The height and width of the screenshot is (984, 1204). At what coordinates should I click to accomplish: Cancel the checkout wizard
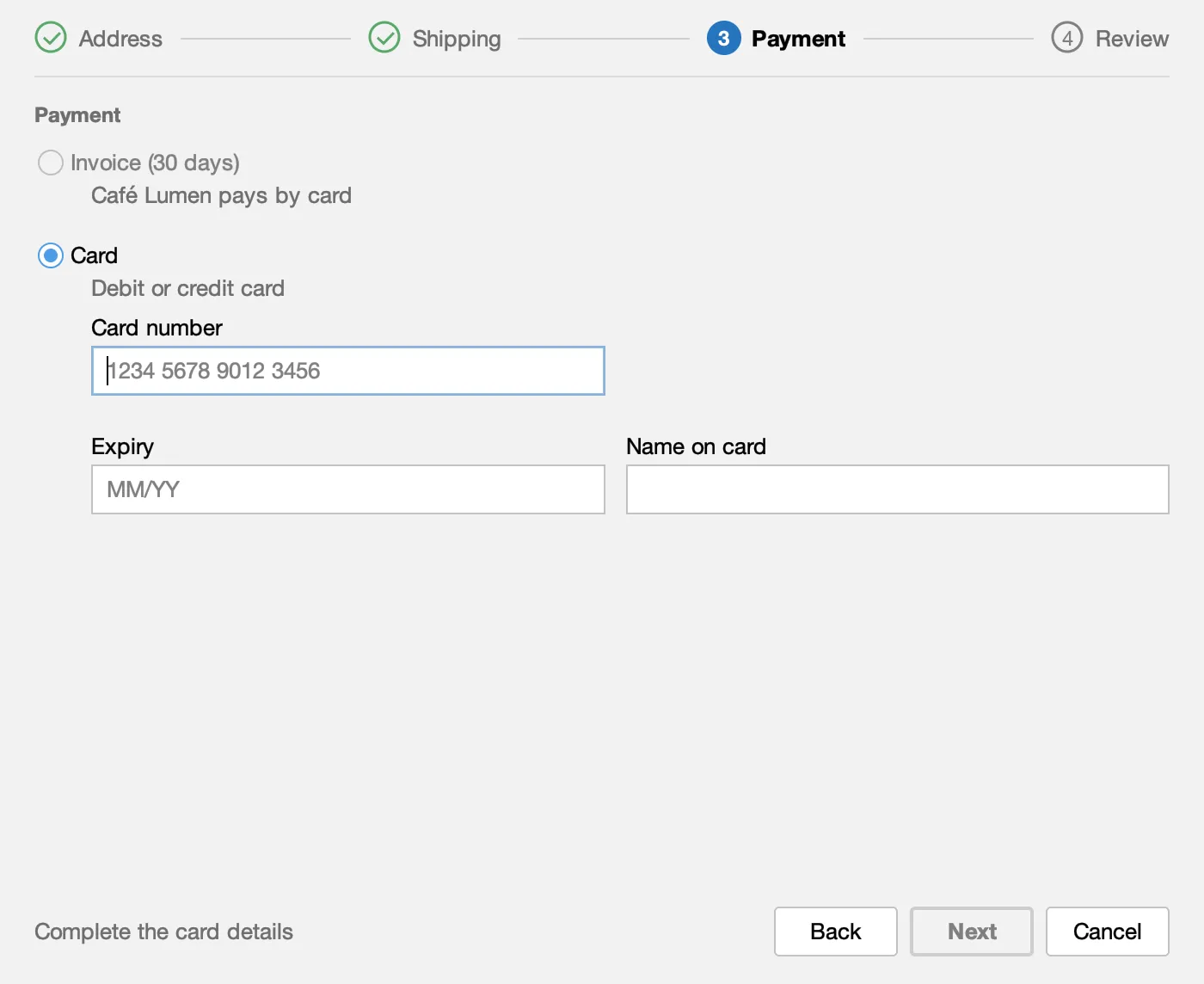[x=1108, y=932]
